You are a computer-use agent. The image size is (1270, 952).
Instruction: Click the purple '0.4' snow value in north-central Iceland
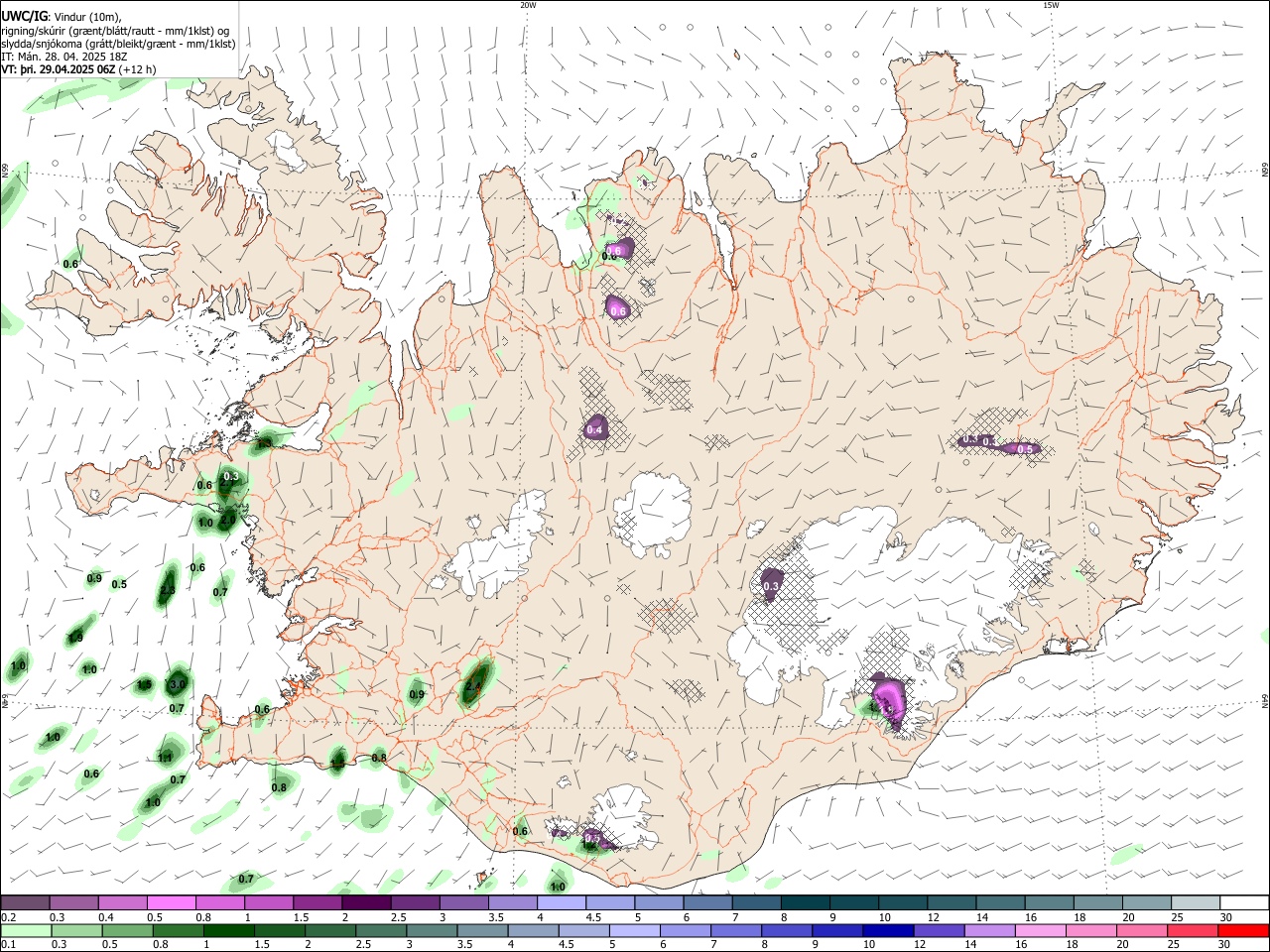[594, 429]
